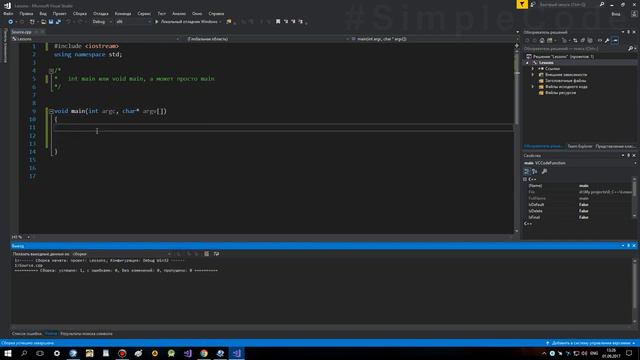This screenshot has width=640, height=360.
Task: Open Chrome from the taskbar
Action: pyautogui.click(x=204, y=353)
